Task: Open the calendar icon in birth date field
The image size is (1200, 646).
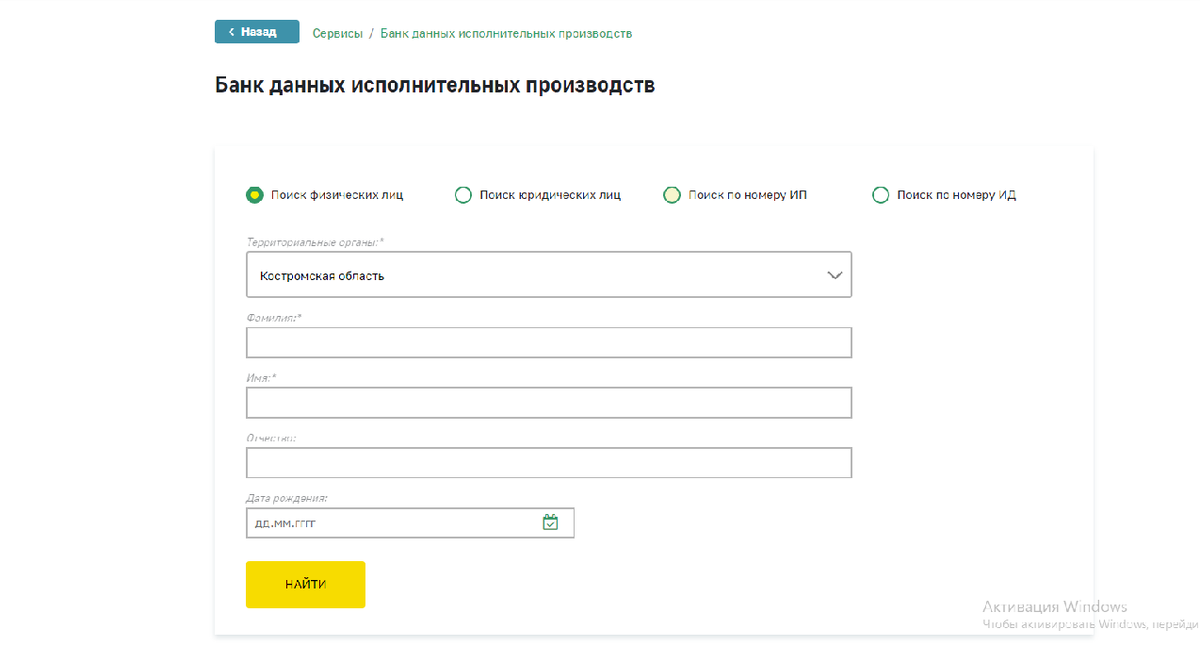Action: pyautogui.click(x=550, y=522)
